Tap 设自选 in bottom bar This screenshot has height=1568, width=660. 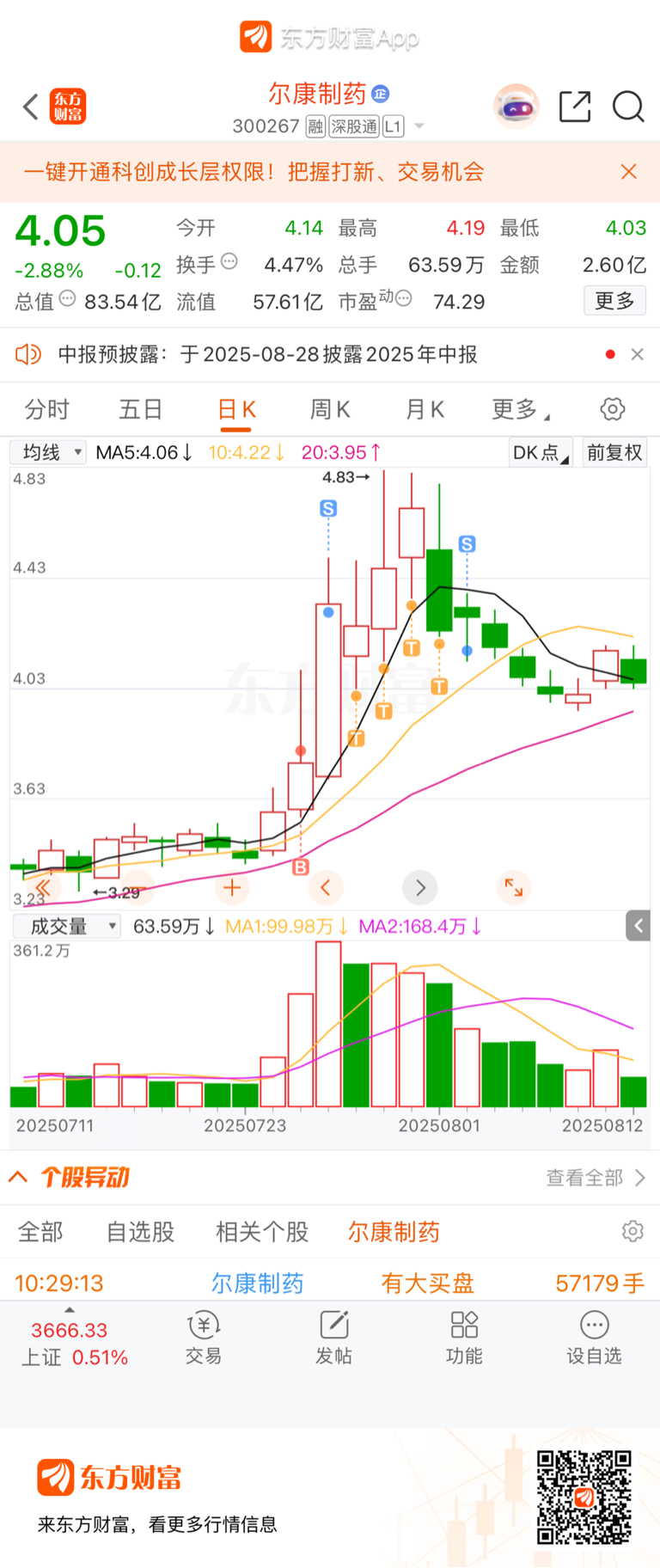pos(594,1338)
